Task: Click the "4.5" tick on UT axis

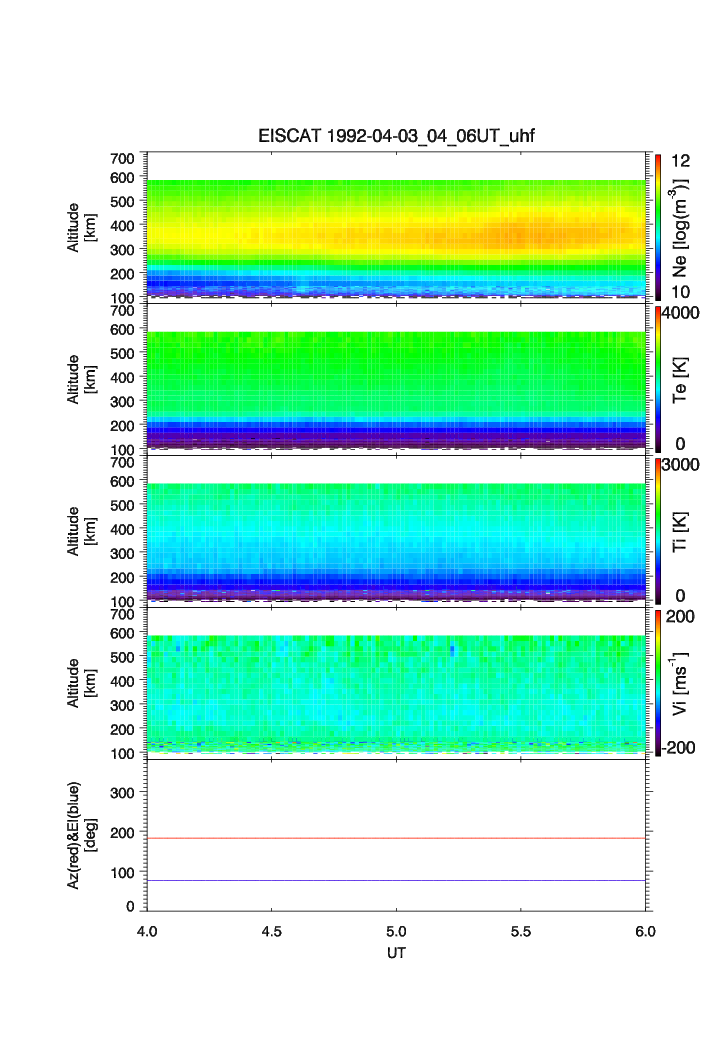Action: pyautogui.click(x=271, y=931)
